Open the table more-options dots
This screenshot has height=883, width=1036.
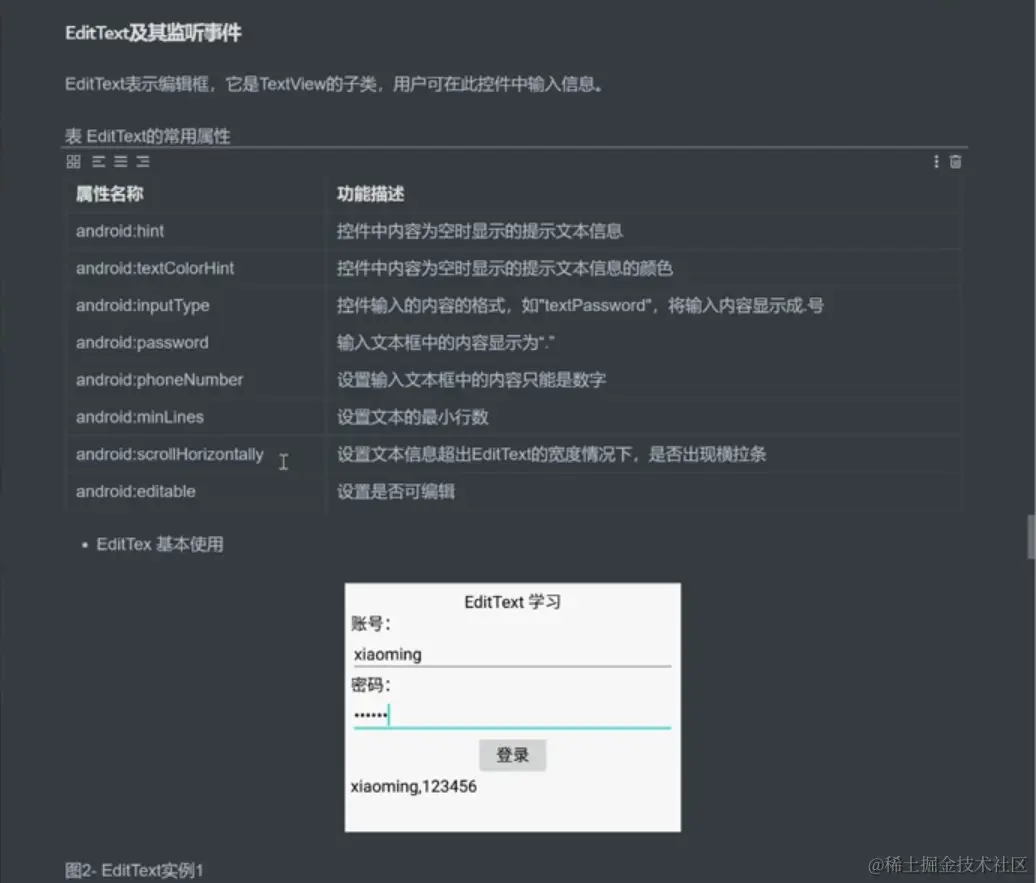tap(936, 161)
